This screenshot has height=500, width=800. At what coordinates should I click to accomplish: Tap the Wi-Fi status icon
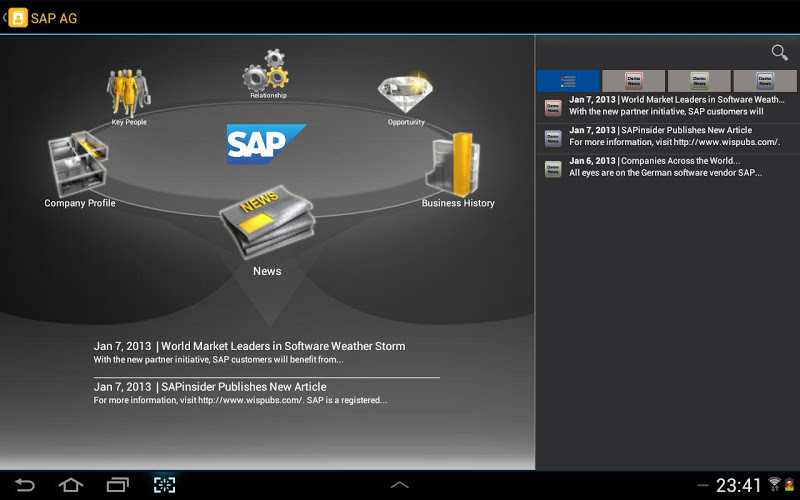click(x=774, y=484)
